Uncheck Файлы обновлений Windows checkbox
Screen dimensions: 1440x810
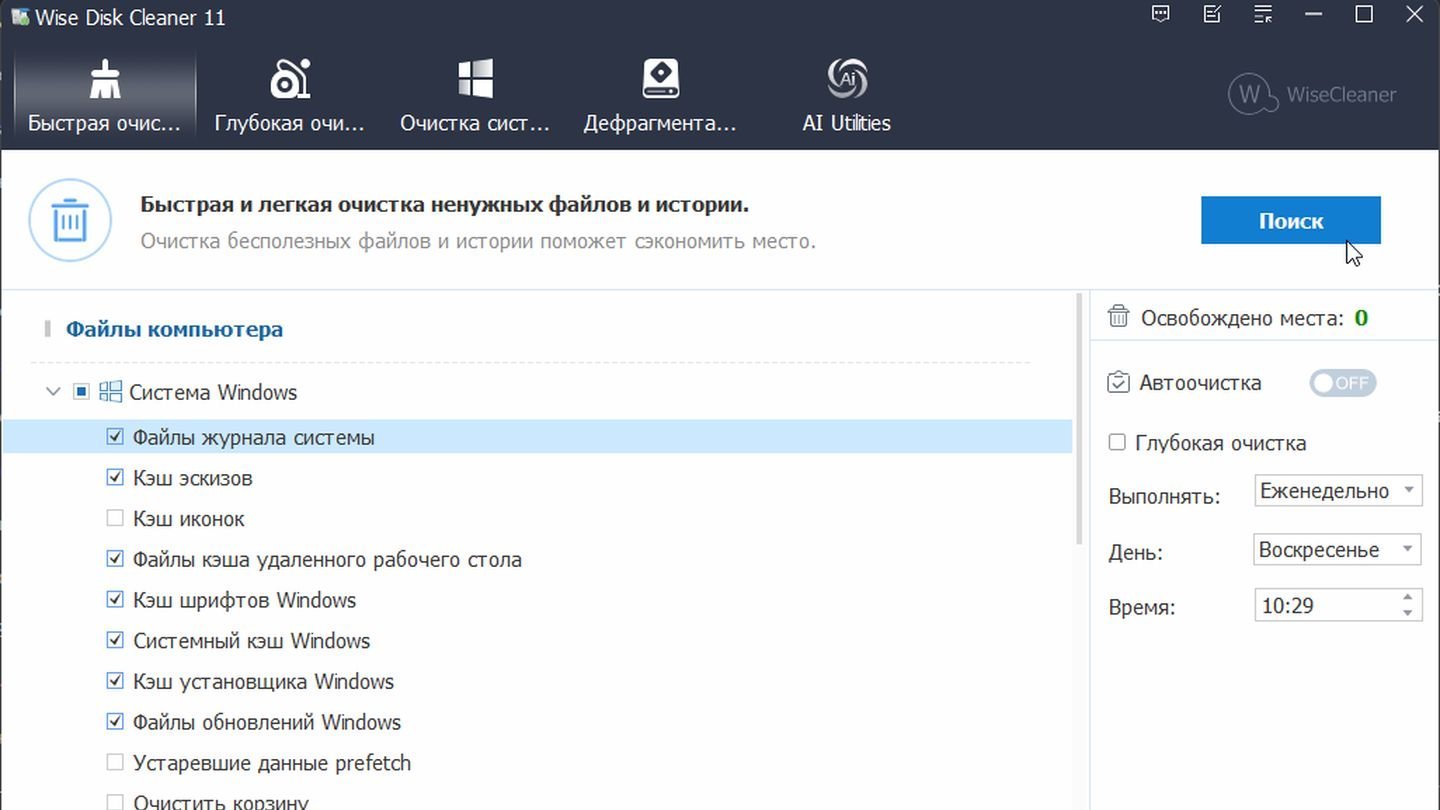(x=115, y=722)
